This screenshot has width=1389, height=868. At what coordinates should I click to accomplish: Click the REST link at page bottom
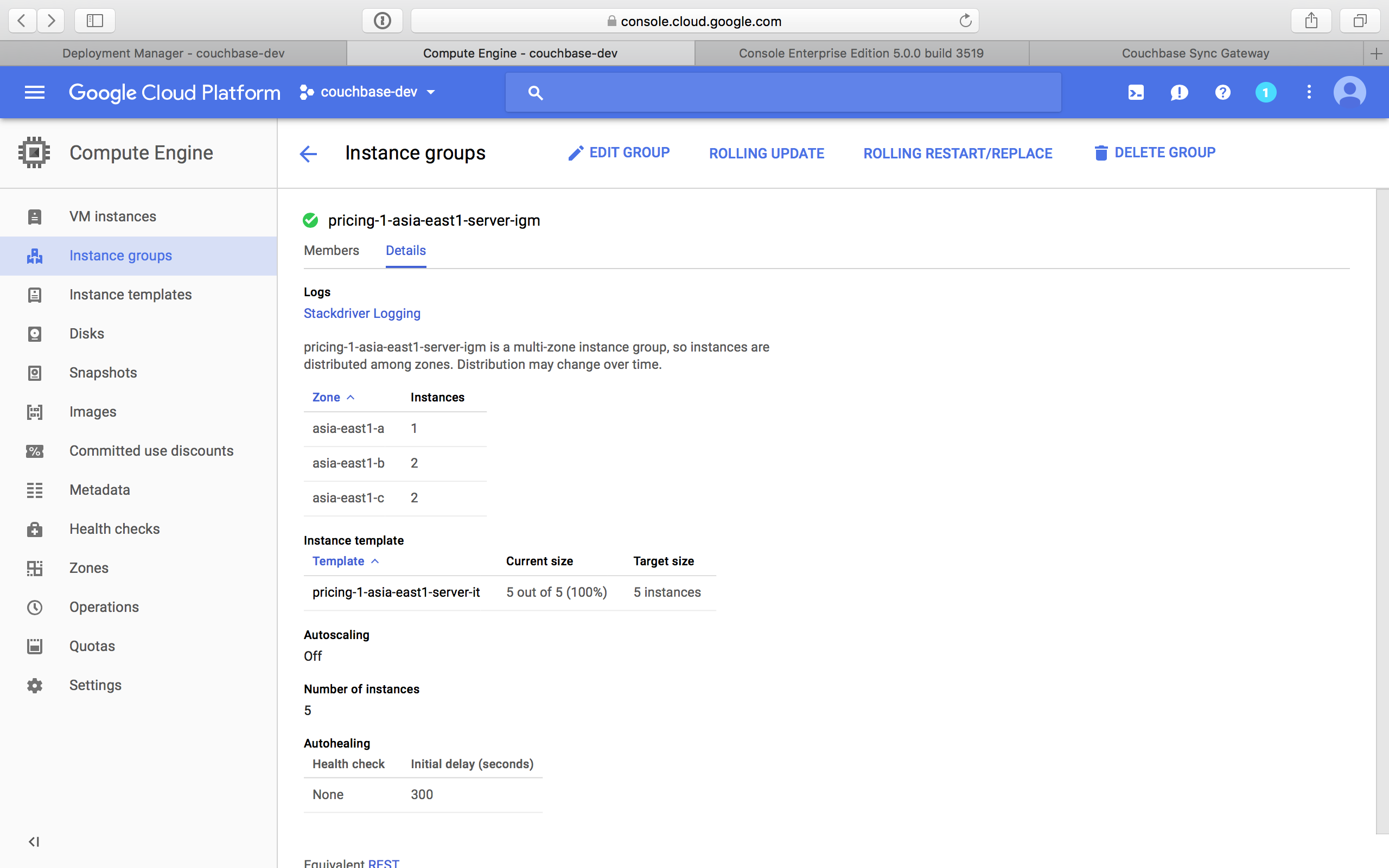(383, 862)
